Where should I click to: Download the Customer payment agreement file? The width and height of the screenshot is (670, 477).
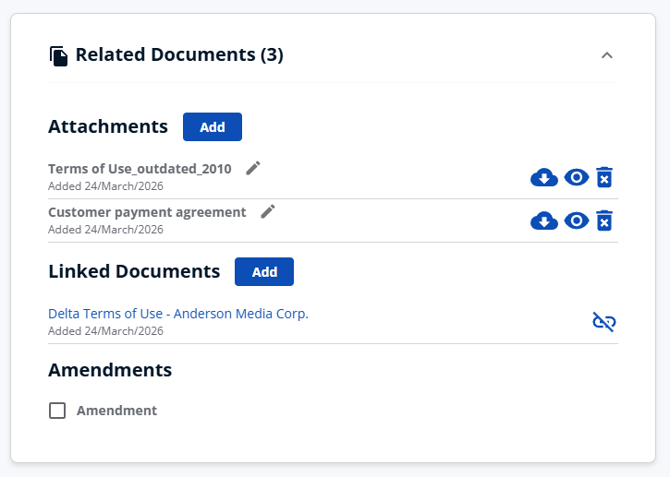click(544, 221)
